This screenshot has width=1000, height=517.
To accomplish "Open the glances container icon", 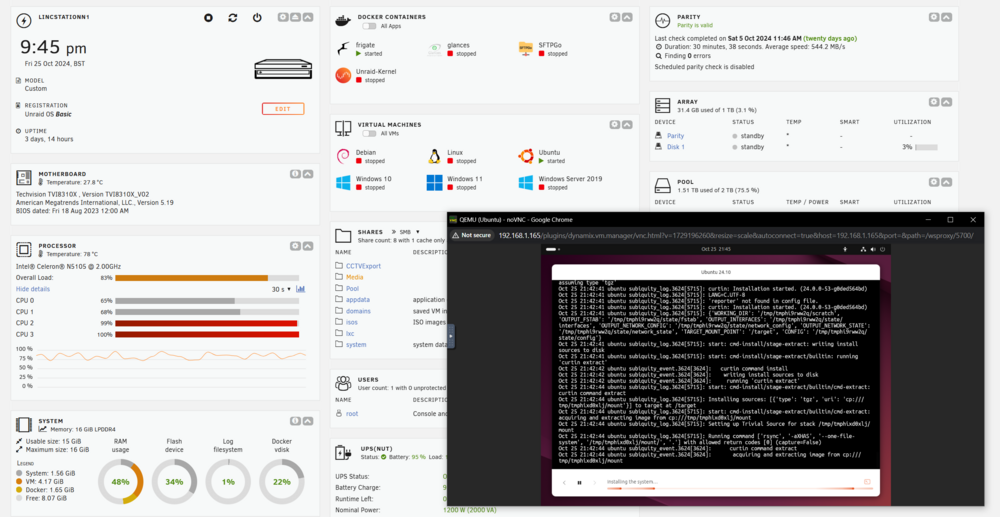I will pos(435,49).
